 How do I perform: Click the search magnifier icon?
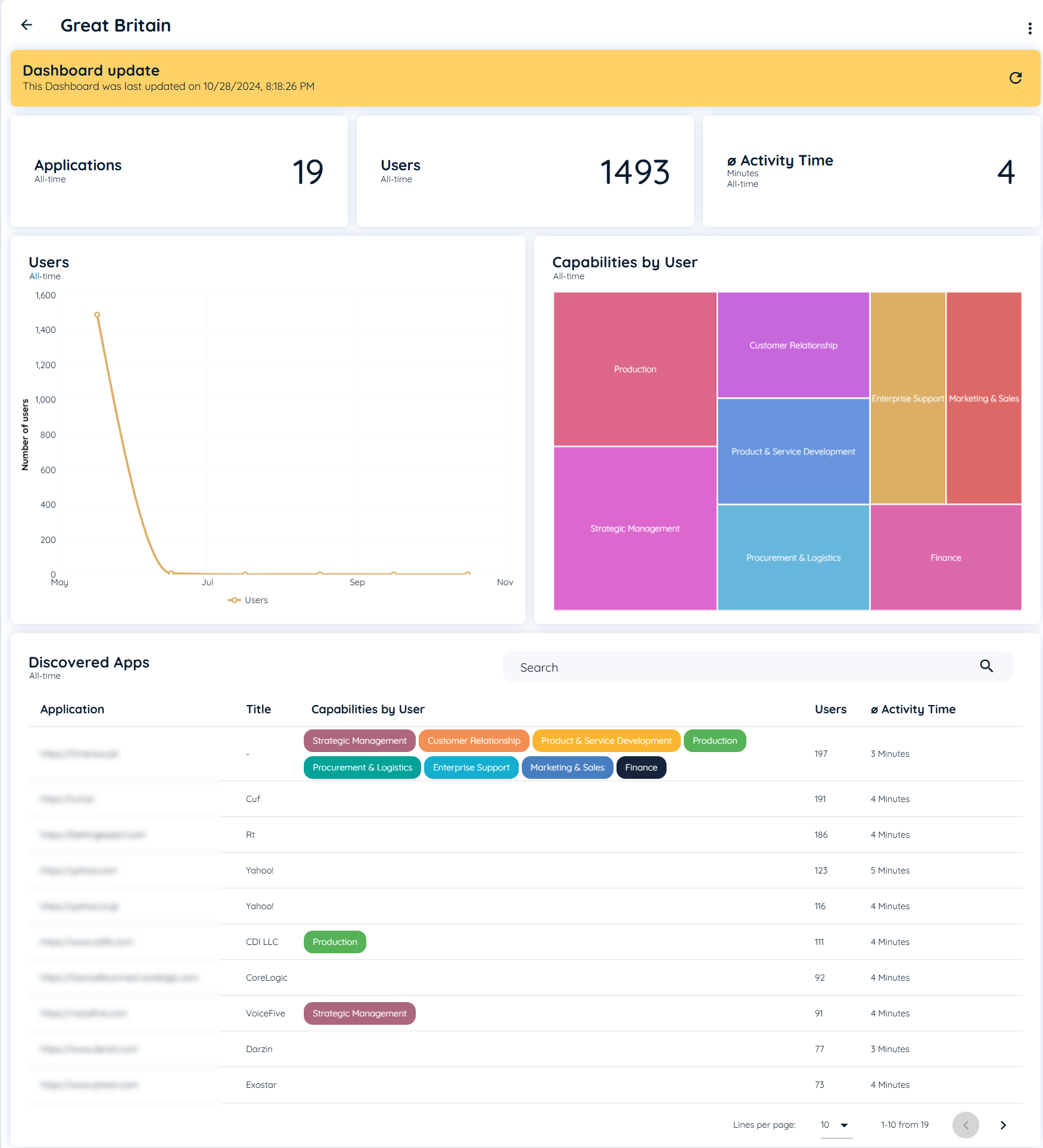pos(986,666)
